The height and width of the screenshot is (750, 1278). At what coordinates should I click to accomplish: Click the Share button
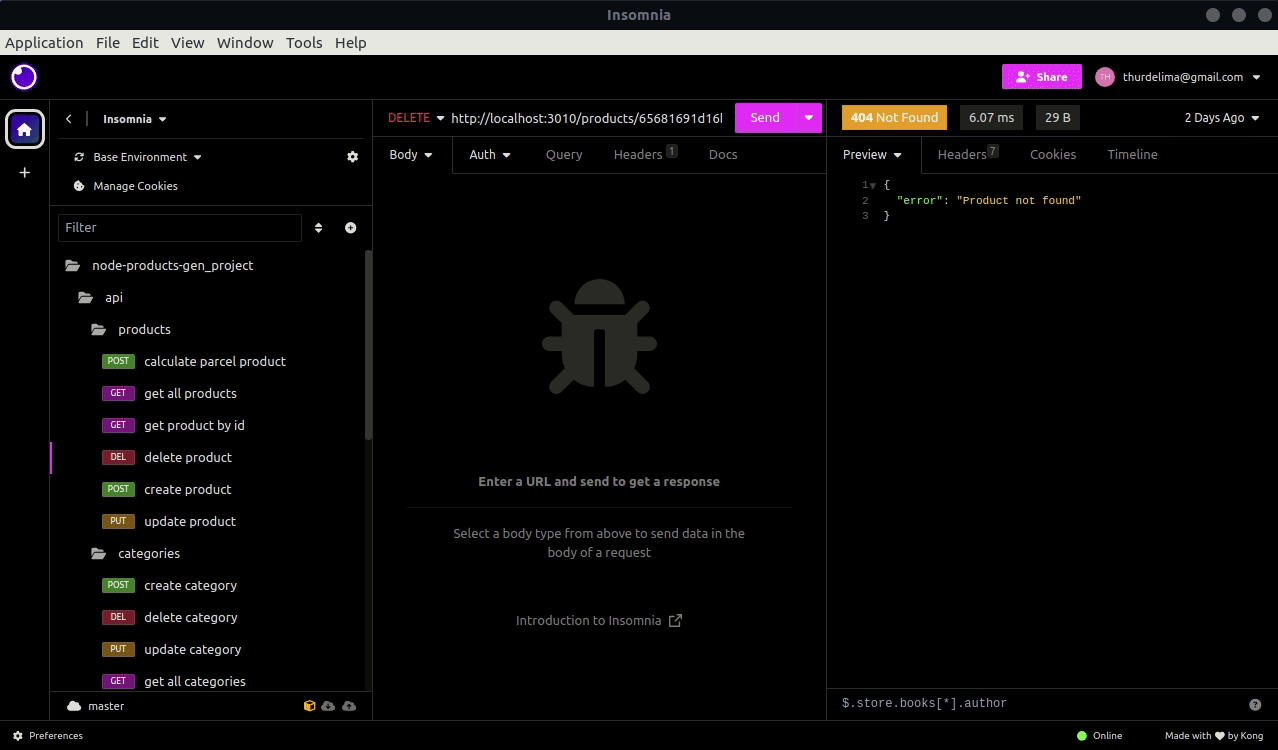[1042, 77]
